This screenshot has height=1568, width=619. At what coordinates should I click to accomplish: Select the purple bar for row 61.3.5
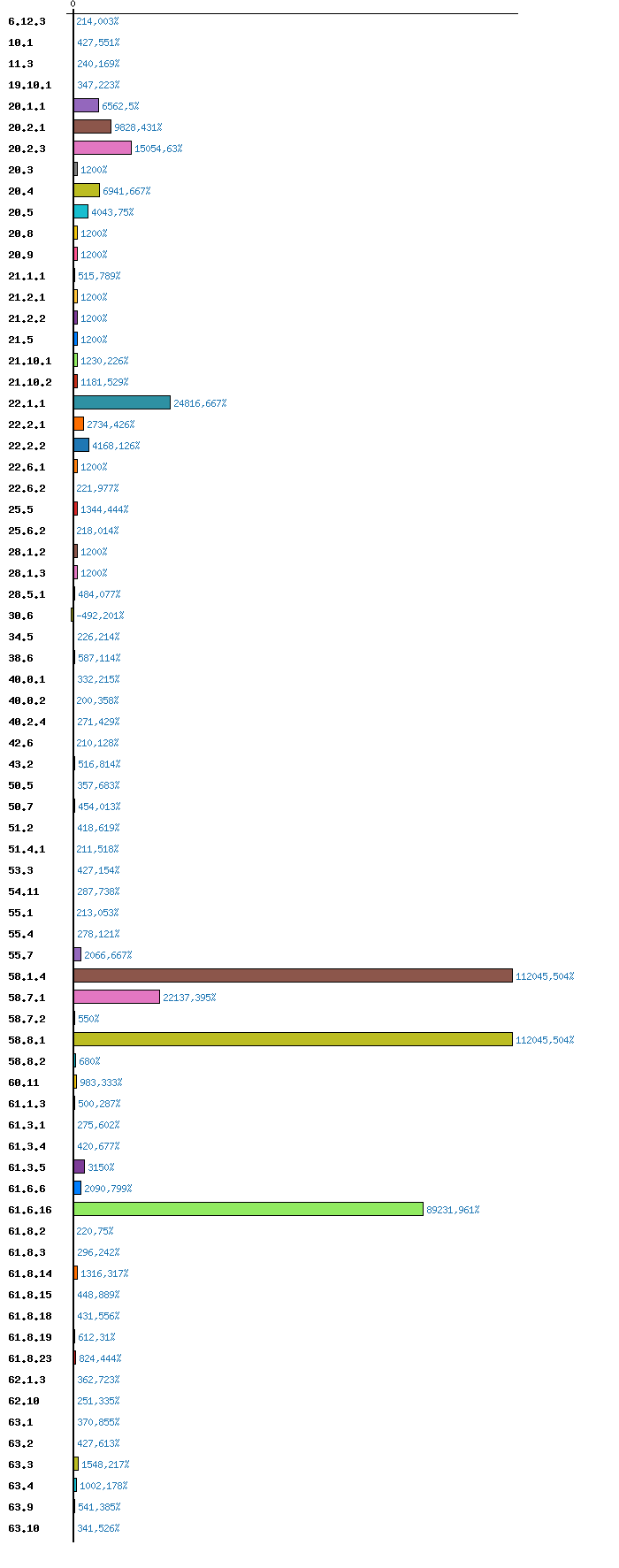(80, 1166)
